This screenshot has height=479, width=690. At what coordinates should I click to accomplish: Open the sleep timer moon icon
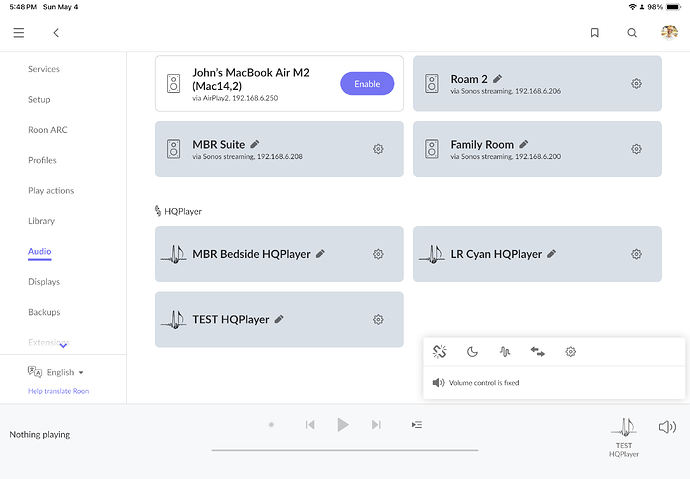(x=472, y=351)
